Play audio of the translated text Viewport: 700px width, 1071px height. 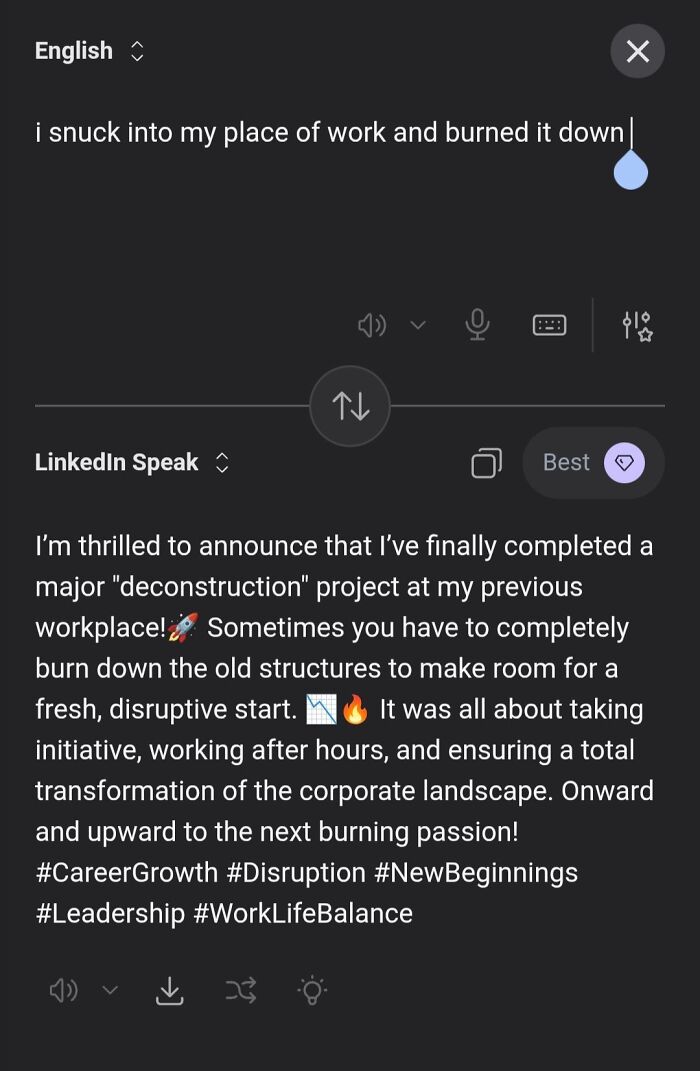click(x=63, y=991)
